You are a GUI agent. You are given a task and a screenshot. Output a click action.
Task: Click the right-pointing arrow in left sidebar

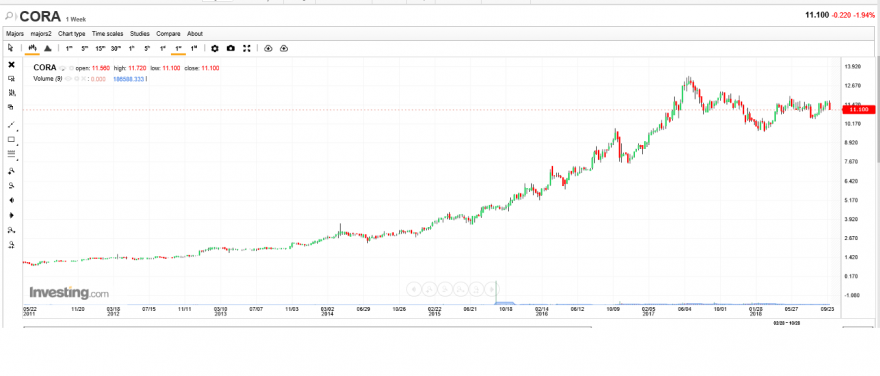[x=11, y=215]
